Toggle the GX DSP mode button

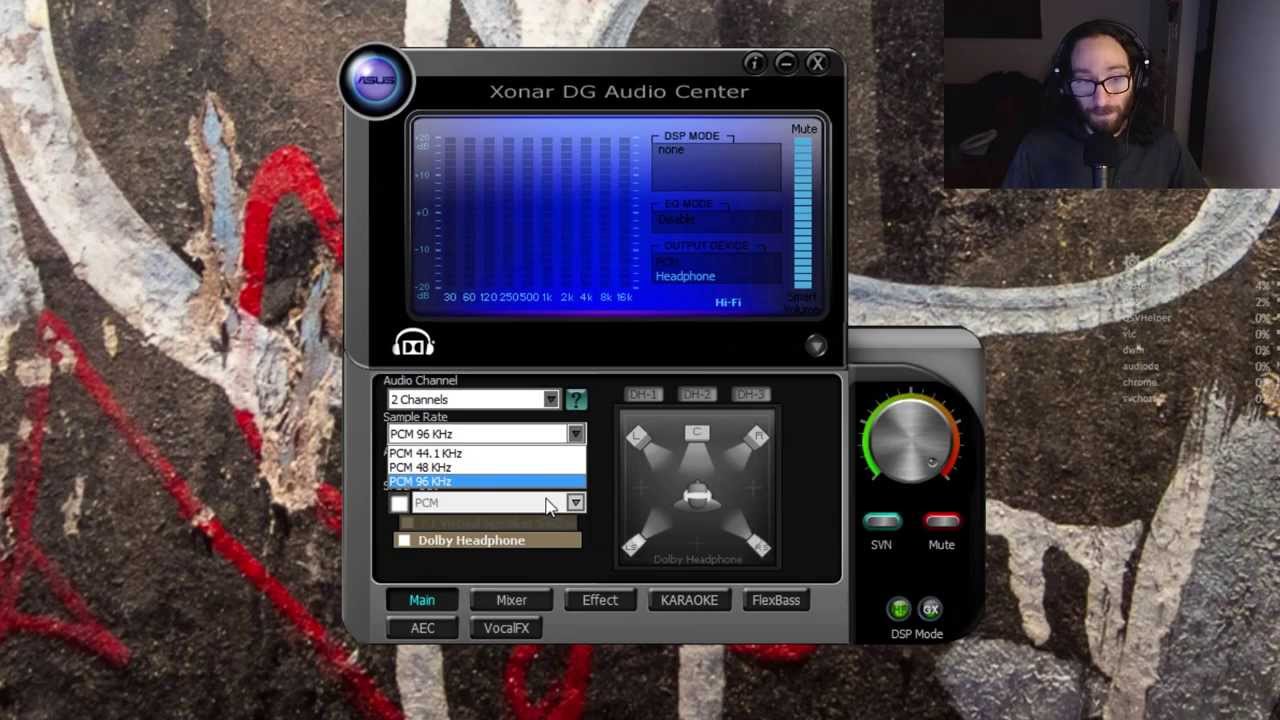tap(930, 609)
